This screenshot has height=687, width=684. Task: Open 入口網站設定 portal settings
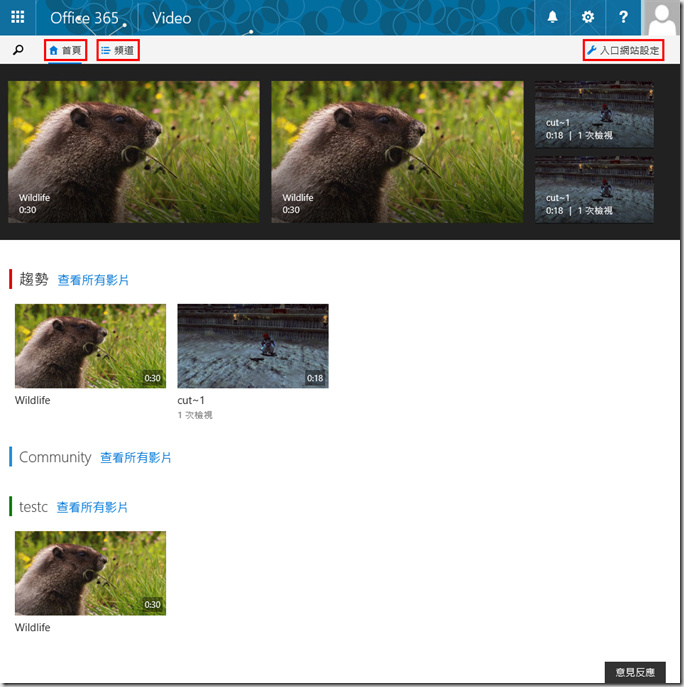tap(623, 50)
